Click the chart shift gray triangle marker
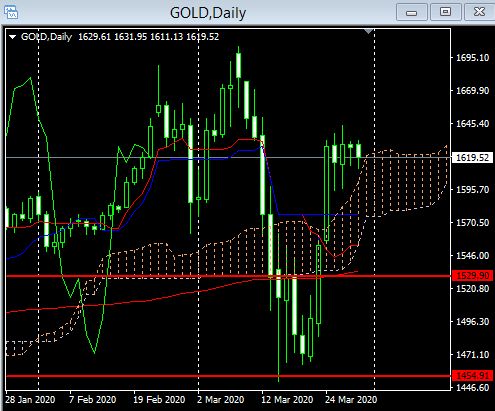Image resolution: width=495 pixels, height=411 pixels. (368, 32)
